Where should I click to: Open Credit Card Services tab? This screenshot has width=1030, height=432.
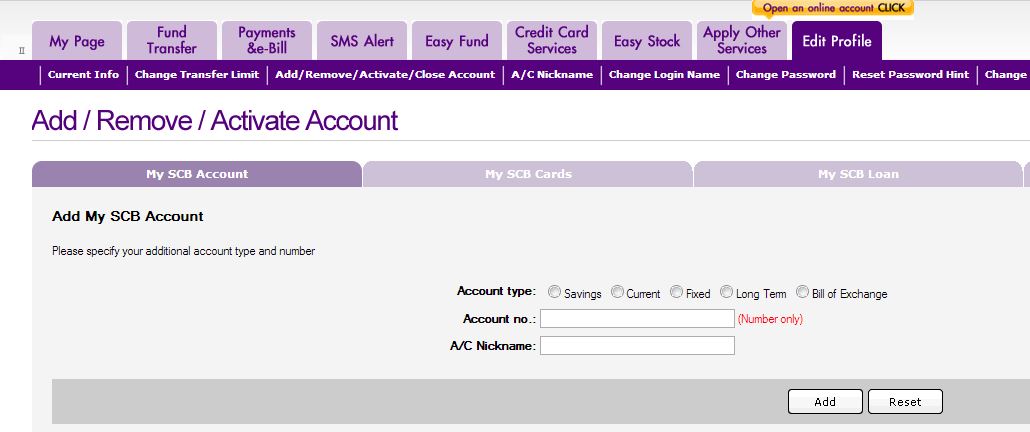click(x=552, y=41)
